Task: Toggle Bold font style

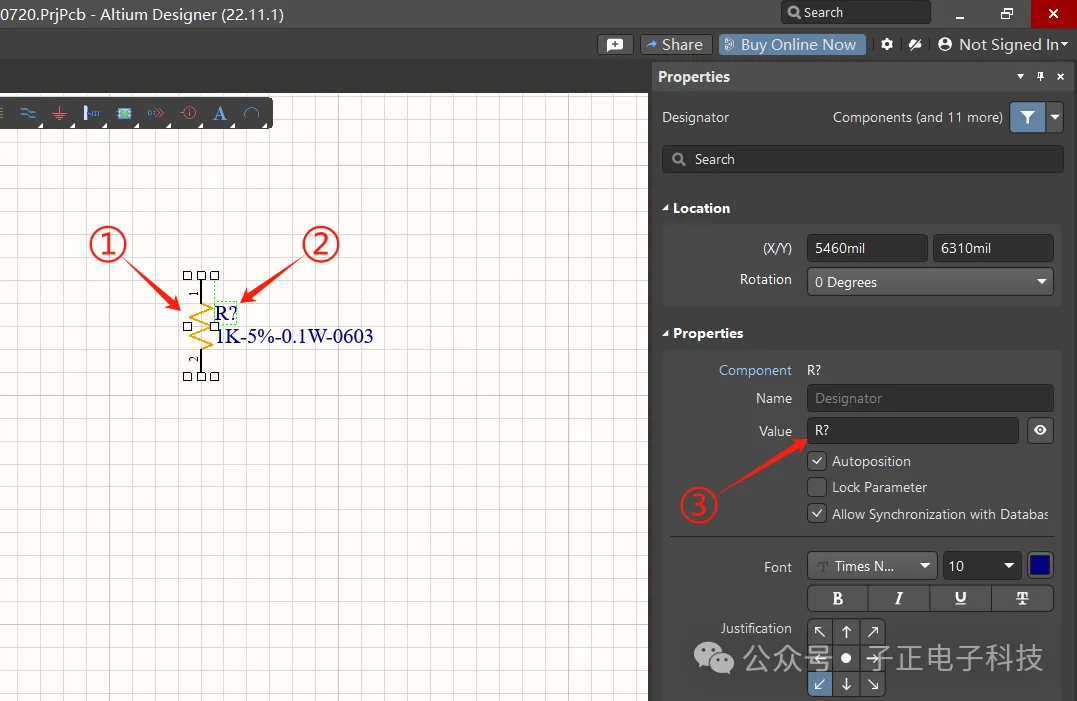Action: point(838,598)
